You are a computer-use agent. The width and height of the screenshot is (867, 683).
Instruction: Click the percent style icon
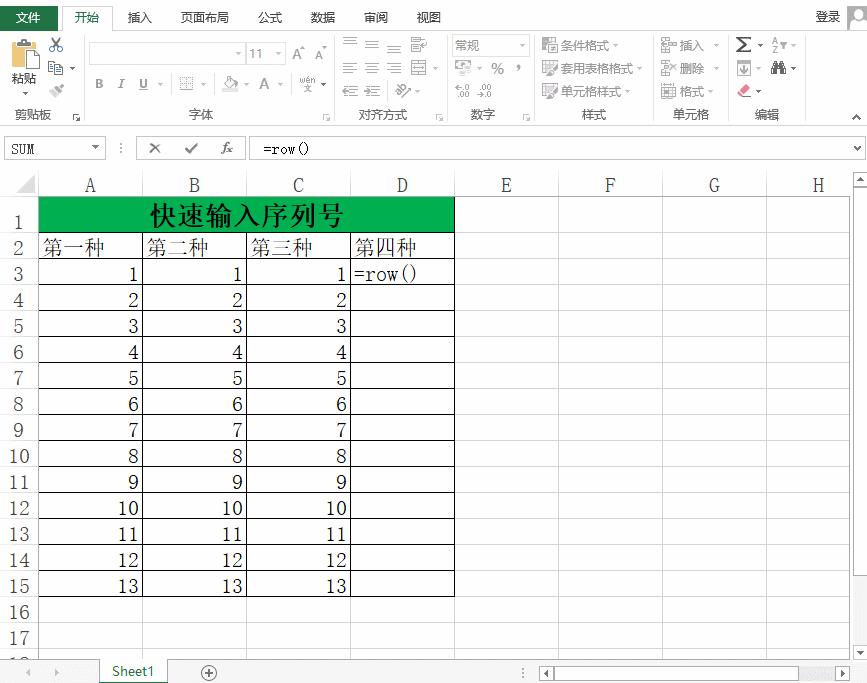pyautogui.click(x=497, y=68)
